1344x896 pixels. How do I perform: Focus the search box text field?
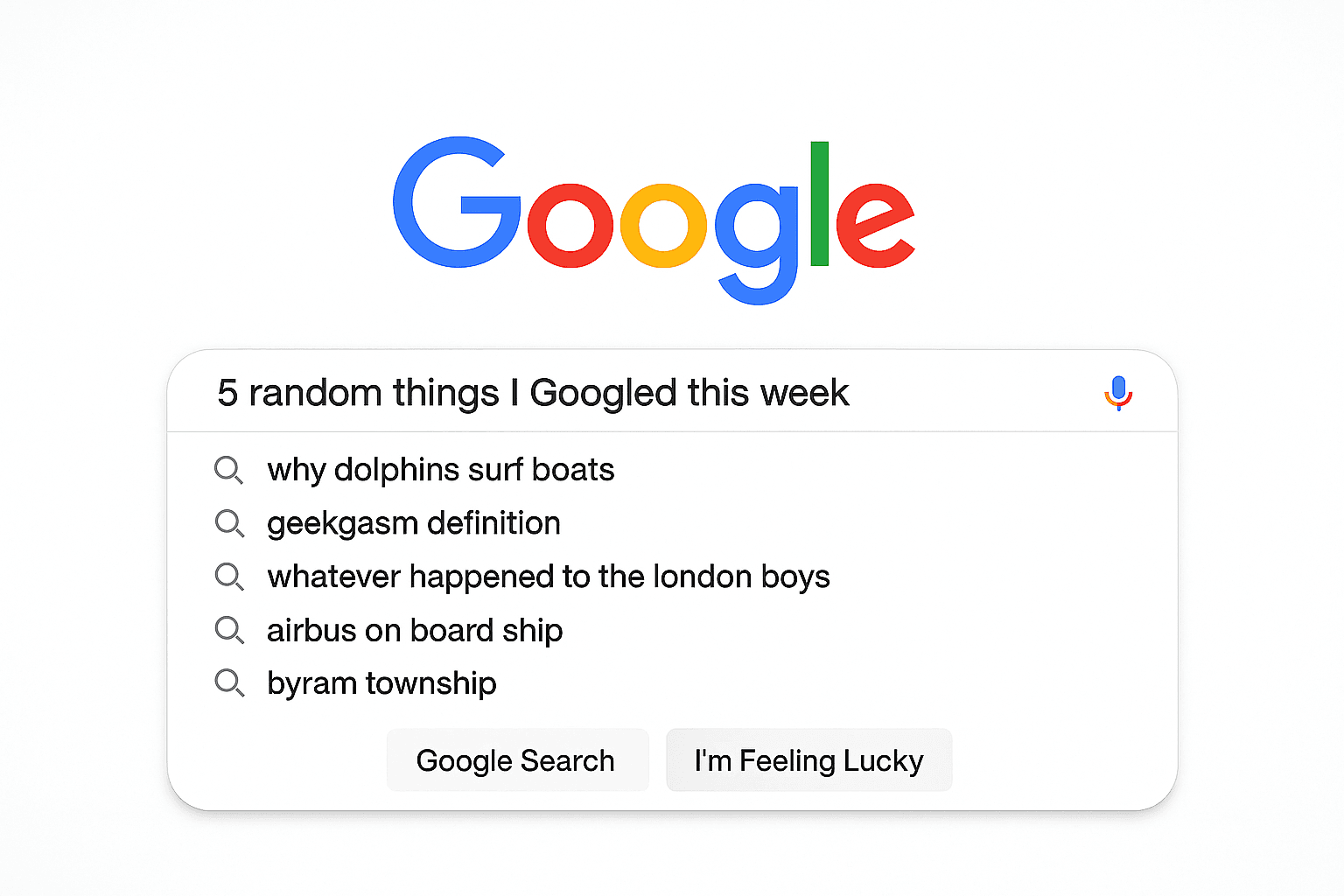point(612,393)
